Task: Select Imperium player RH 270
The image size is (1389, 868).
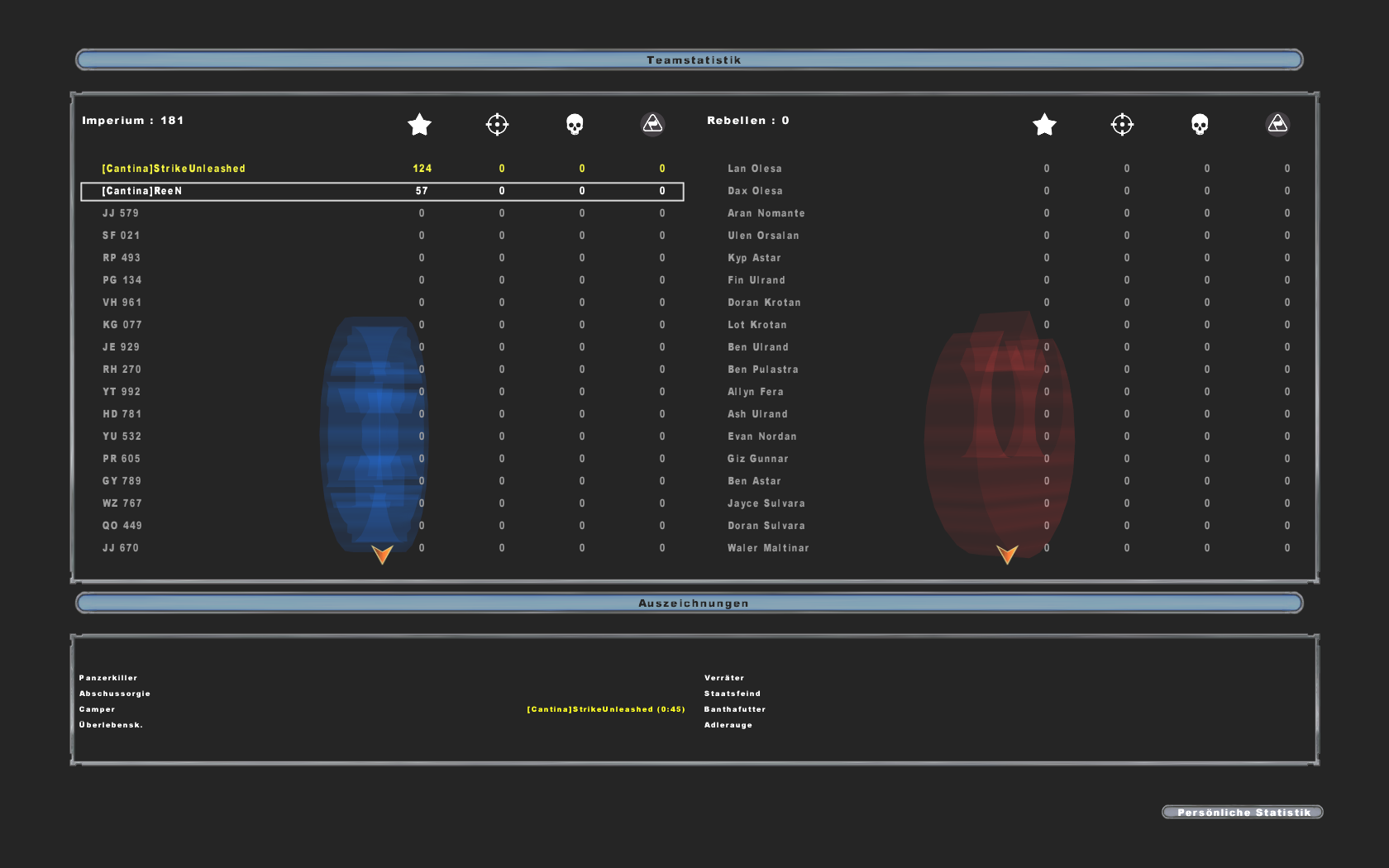Action: [122, 370]
